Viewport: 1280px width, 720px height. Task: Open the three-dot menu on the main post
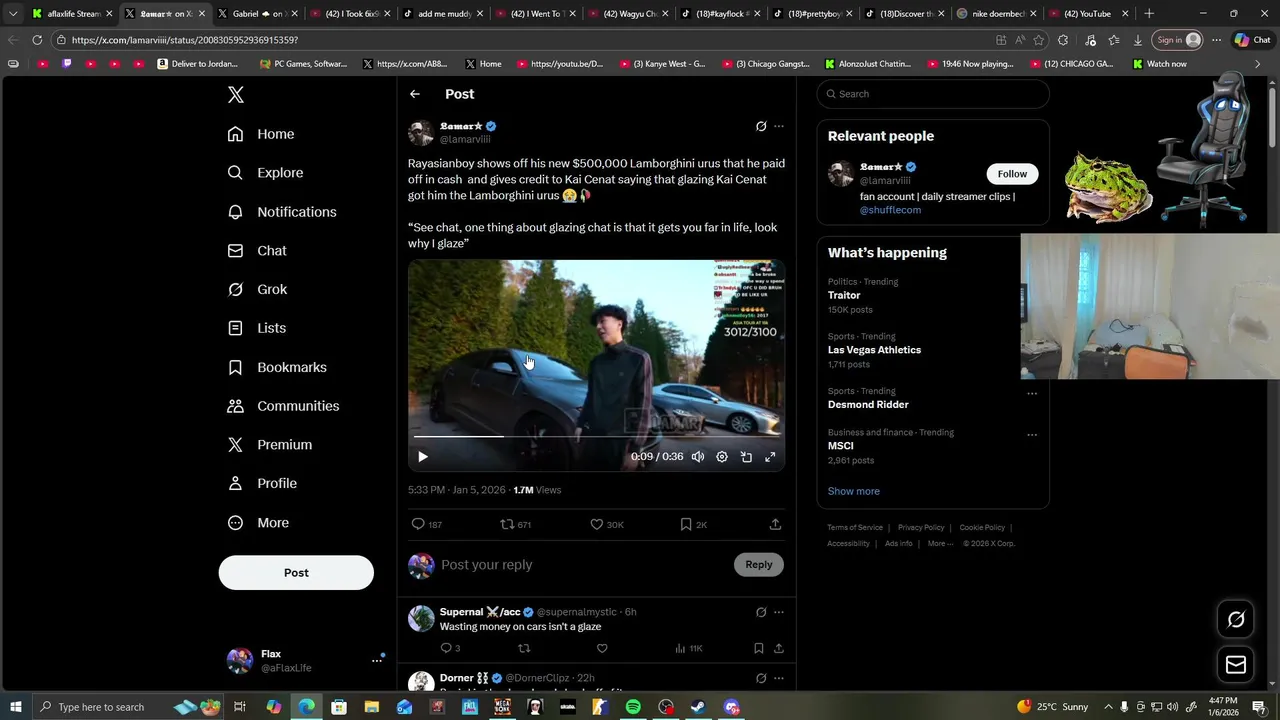click(x=779, y=126)
